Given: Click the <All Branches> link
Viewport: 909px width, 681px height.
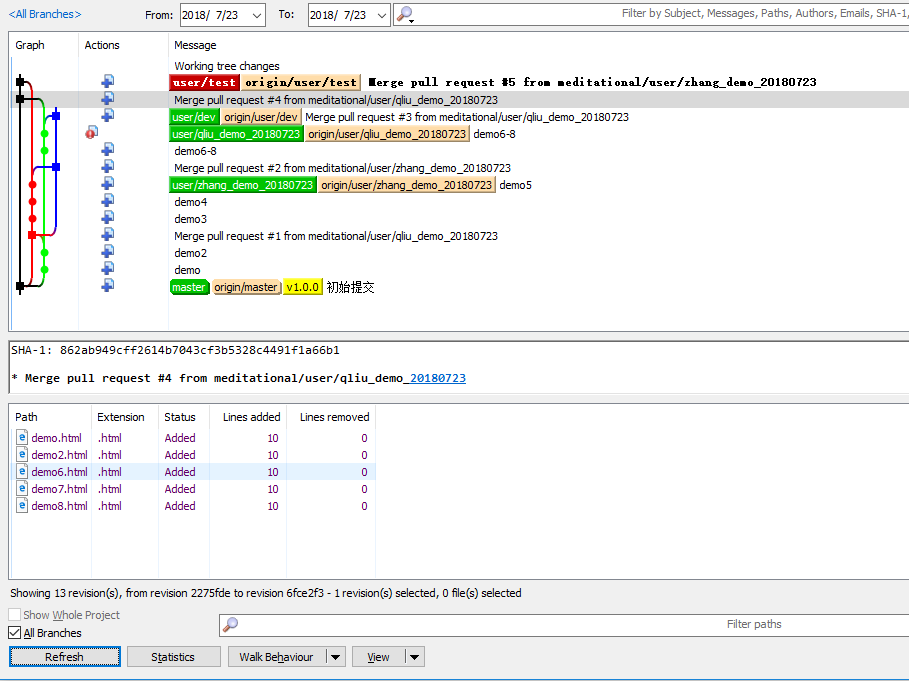Looking at the screenshot, I should click(45, 15).
